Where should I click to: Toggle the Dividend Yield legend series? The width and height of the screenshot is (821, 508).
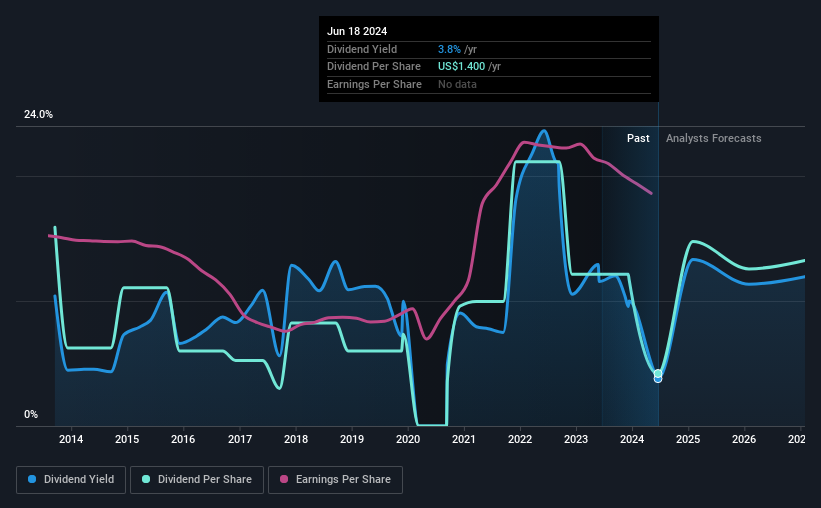71,480
